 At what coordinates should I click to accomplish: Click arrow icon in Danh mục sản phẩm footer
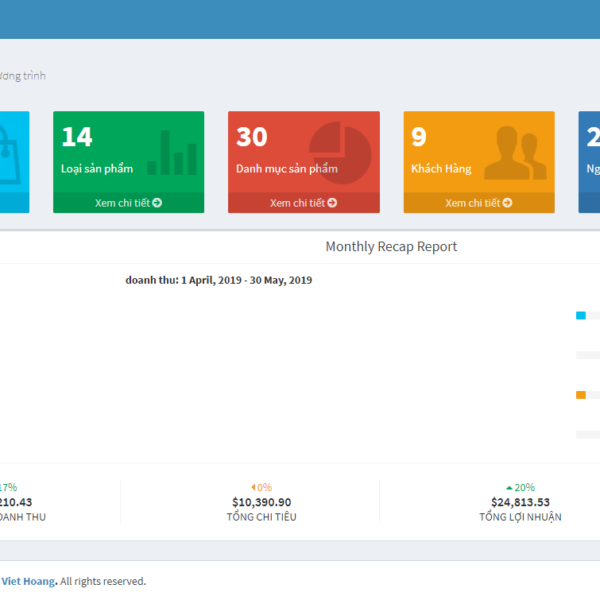(x=332, y=203)
